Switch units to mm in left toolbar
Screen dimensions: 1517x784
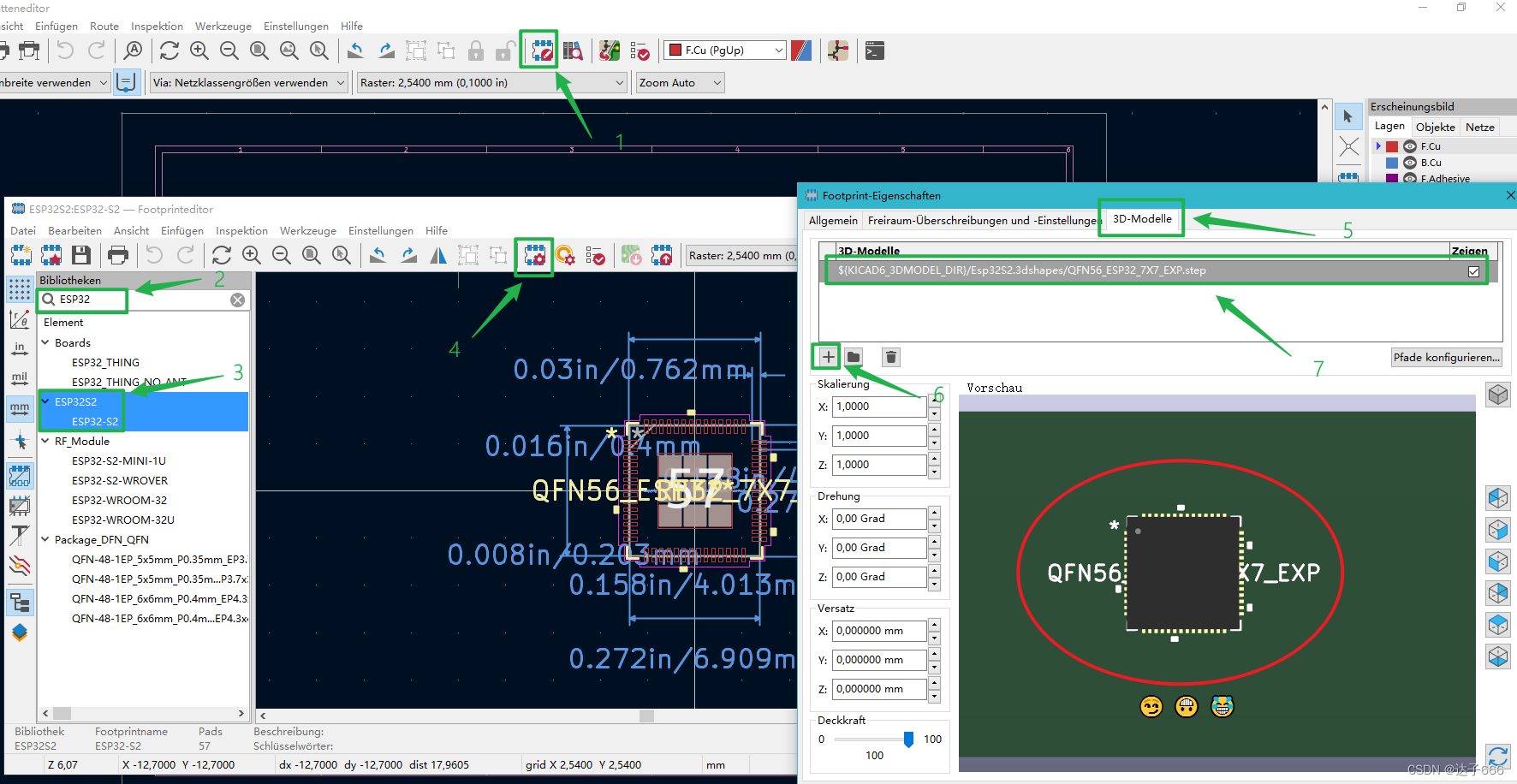20,407
